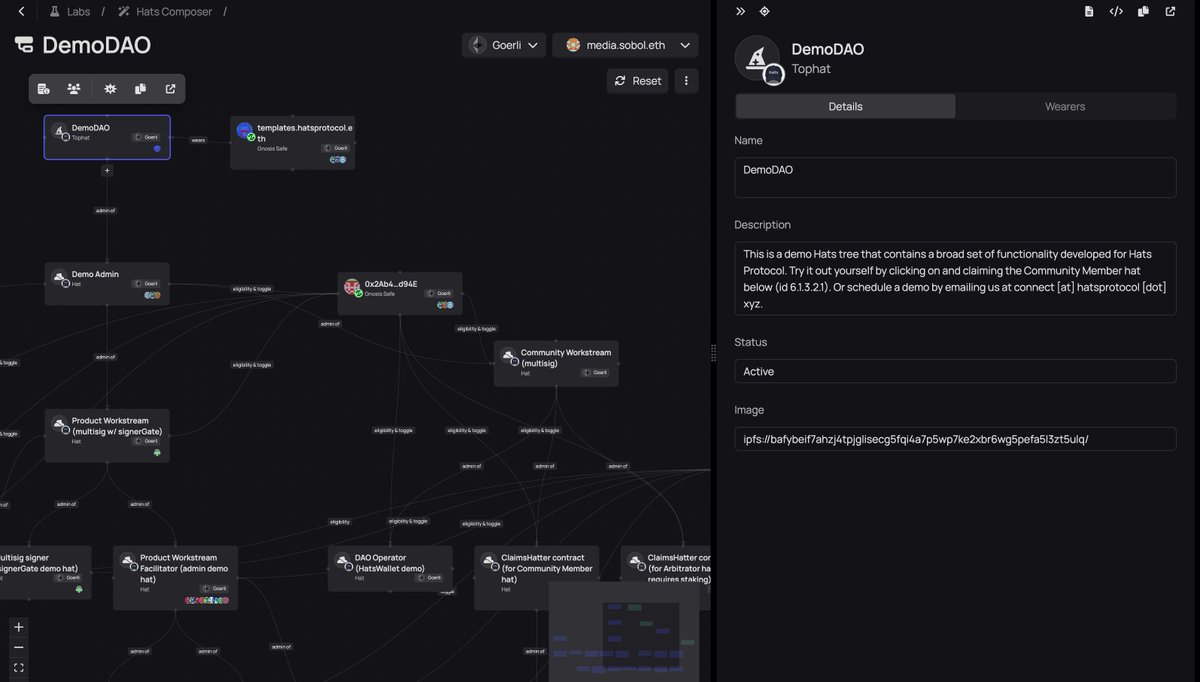Select the DemoDAO Tophat node
The height and width of the screenshot is (682, 1200).
point(107,137)
